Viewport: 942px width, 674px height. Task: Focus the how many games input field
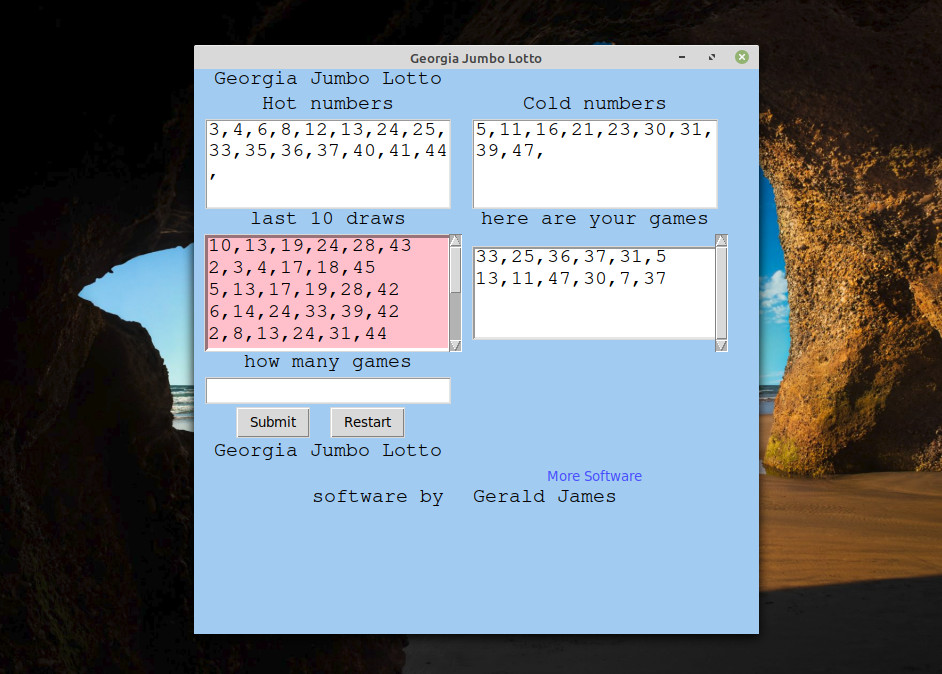pyautogui.click(x=328, y=390)
